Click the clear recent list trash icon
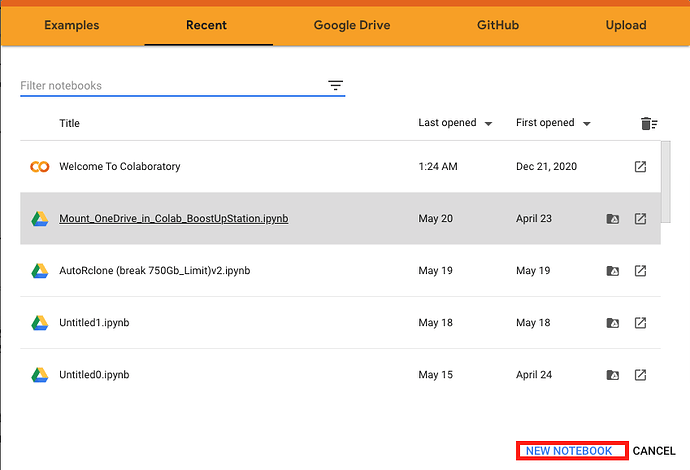The height and width of the screenshot is (470, 690). point(649,124)
